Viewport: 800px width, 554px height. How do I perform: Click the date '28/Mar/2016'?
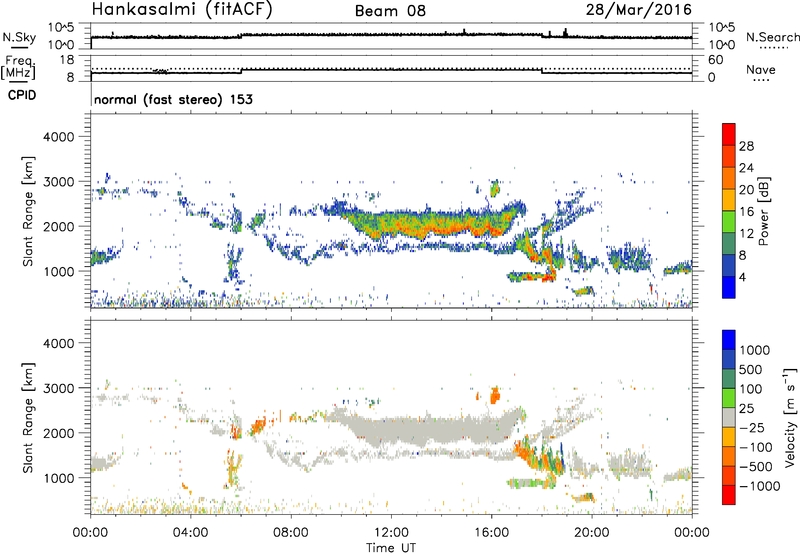(639, 9)
